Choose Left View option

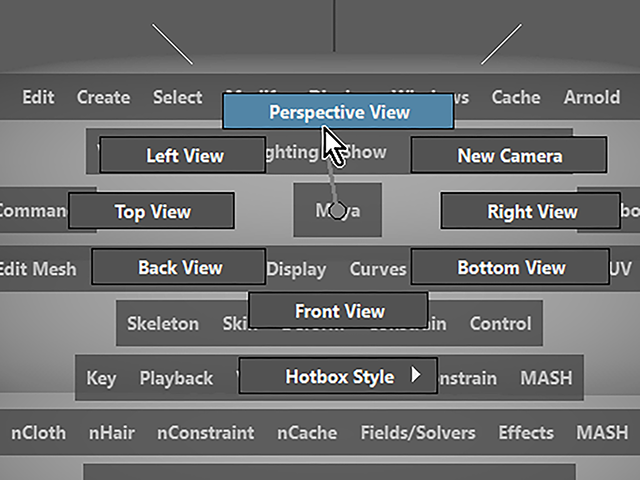point(183,155)
